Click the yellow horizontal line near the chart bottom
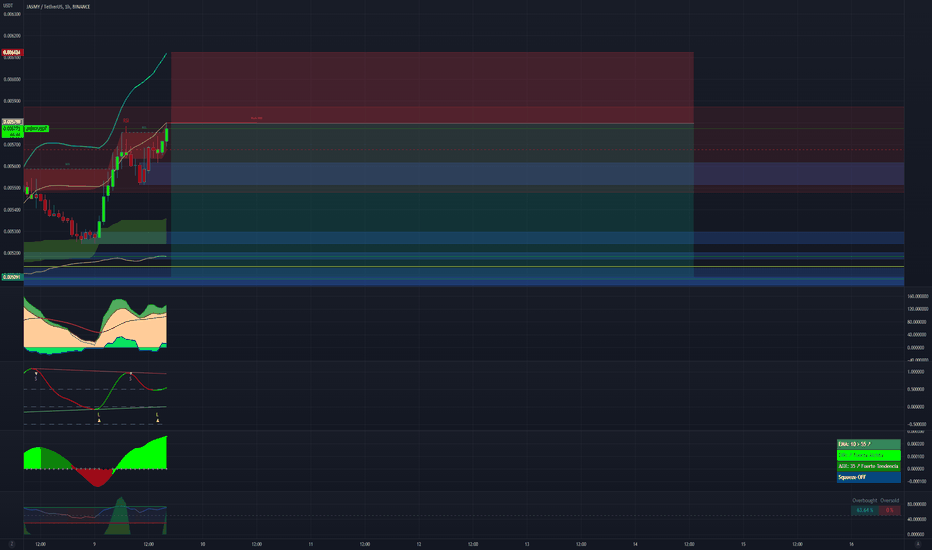Screen dimensions: 932x550 pyautogui.click(x=464, y=266)
